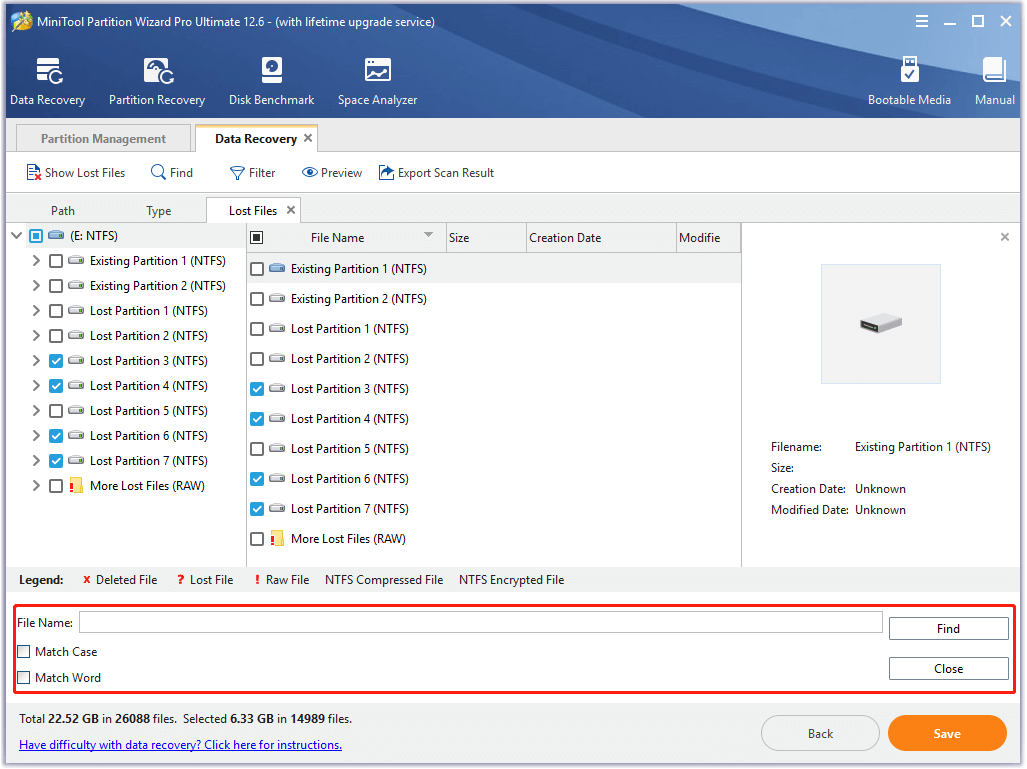Image resolution: width=1027 pixels, height=769 pixels.
Task: Toggle the E: NTFS root checkbox
Action: (x=36, y=236)
